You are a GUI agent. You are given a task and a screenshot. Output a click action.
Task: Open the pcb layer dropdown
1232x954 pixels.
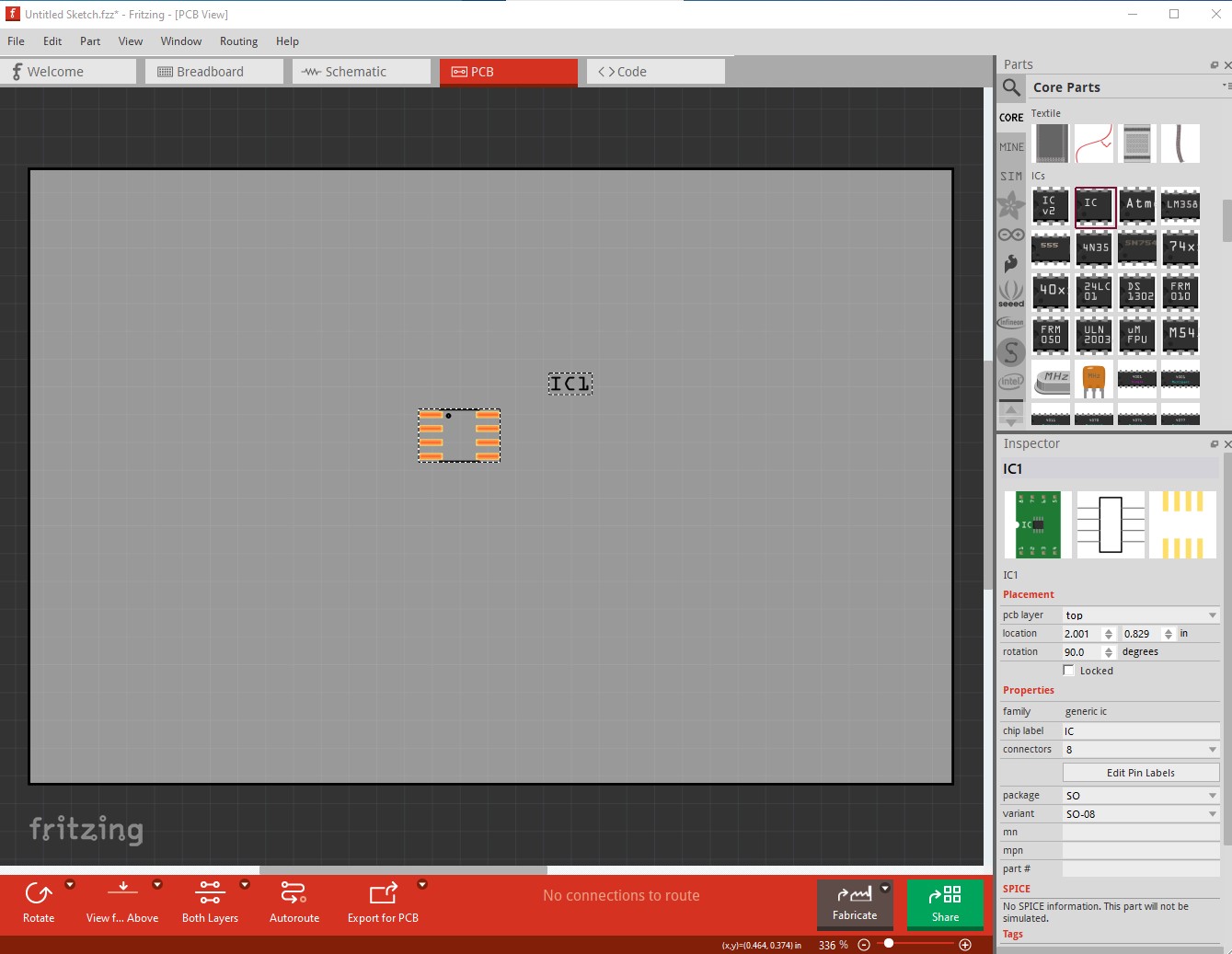point(1140,615)
